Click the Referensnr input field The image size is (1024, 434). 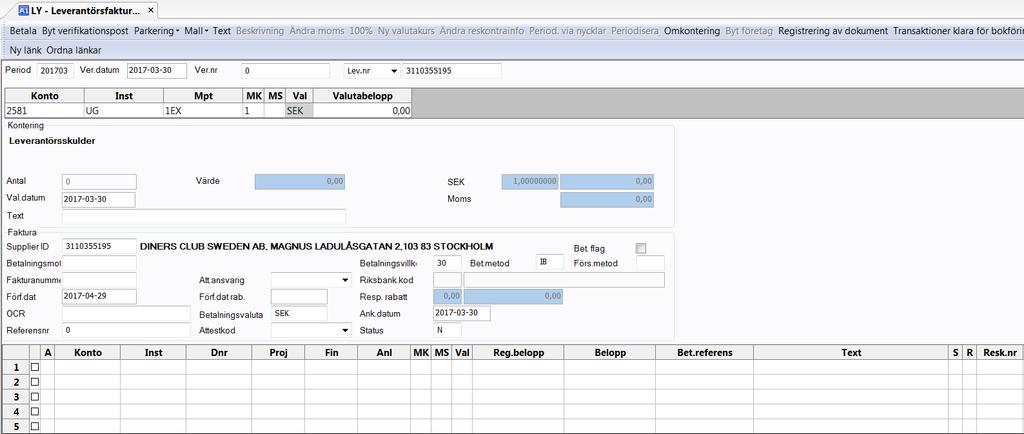tap(126, 330)
